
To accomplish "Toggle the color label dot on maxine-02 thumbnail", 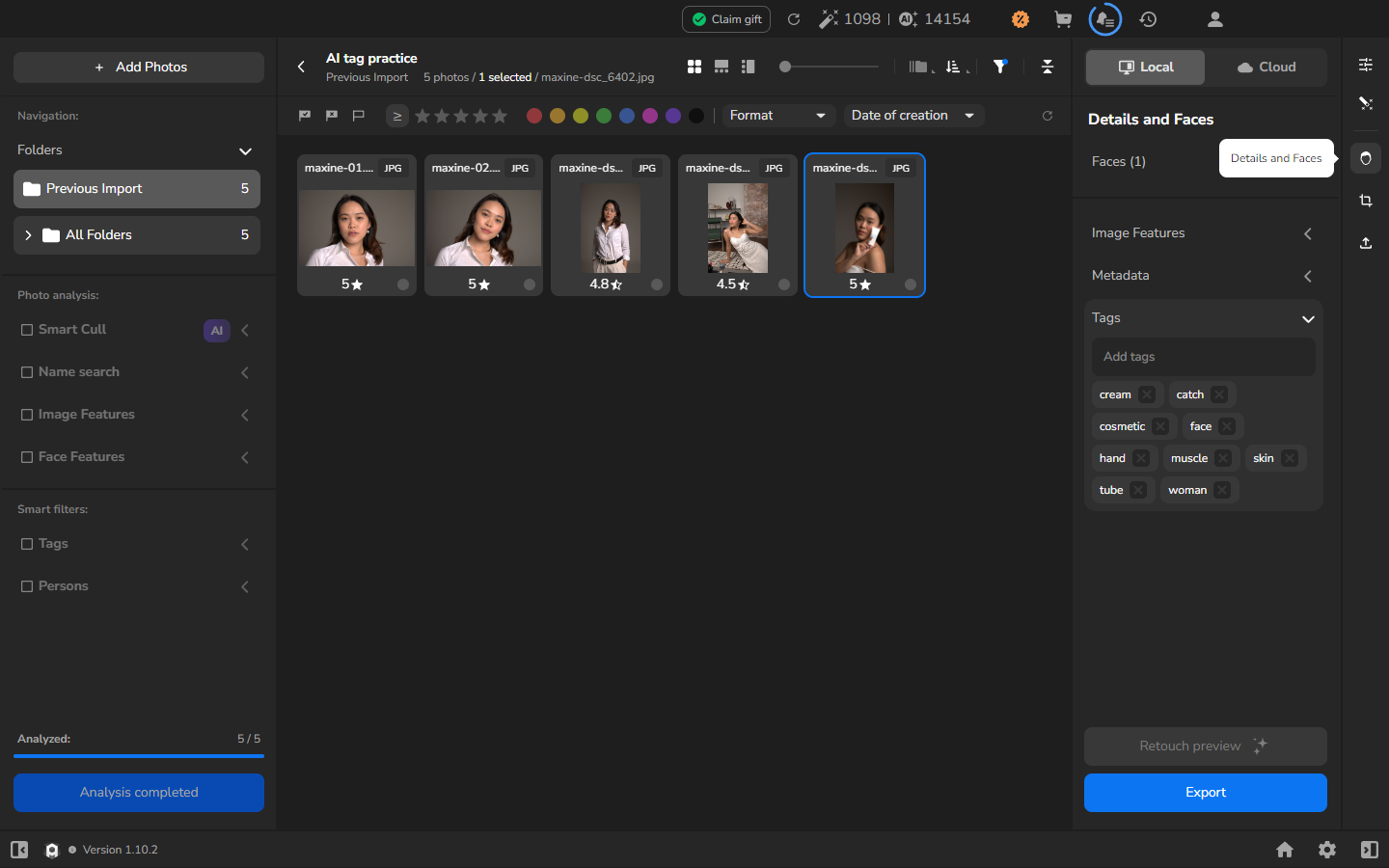I will 530,285.
